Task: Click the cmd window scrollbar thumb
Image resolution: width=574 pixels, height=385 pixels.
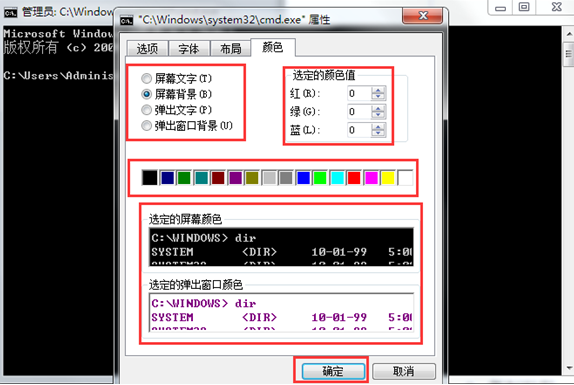Action: pos(569,54)
